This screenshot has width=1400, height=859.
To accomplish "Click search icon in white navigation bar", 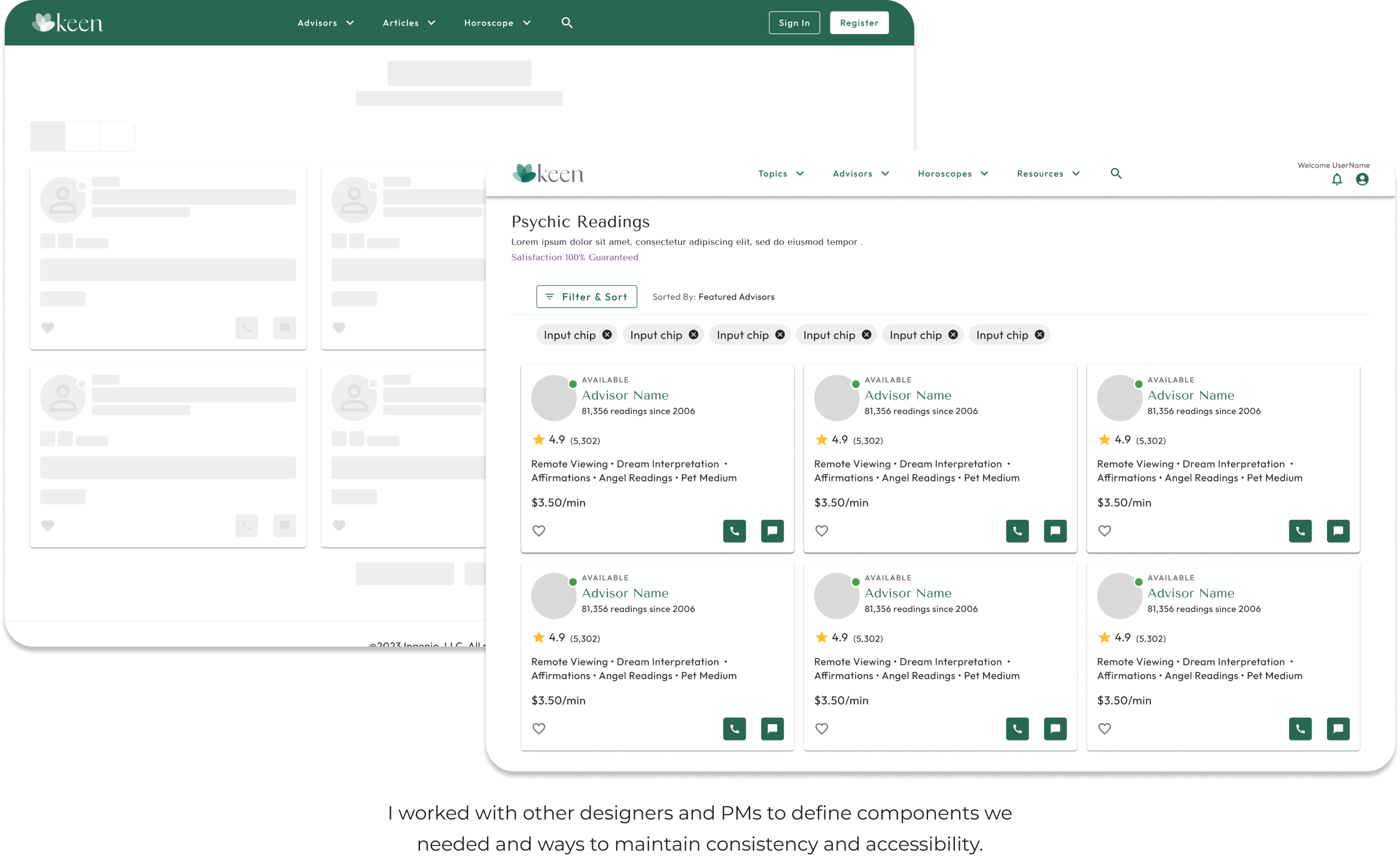I will pos(1116,173).
